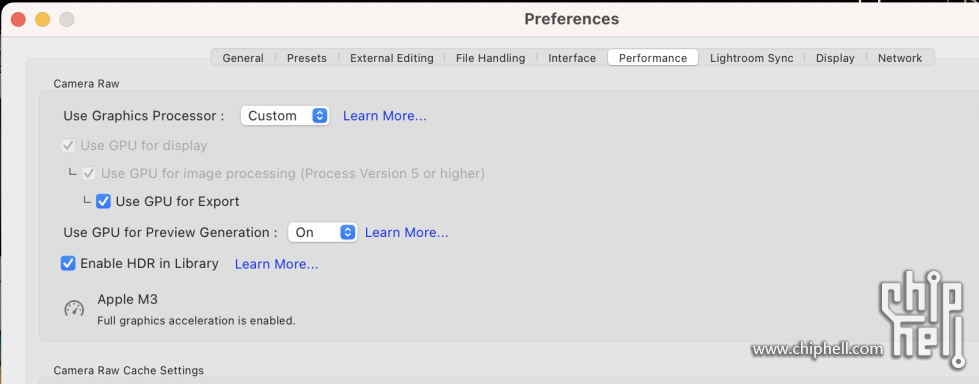Go to the File Handling tab
Screen dimensions: 979x384
tap(490, 58)
